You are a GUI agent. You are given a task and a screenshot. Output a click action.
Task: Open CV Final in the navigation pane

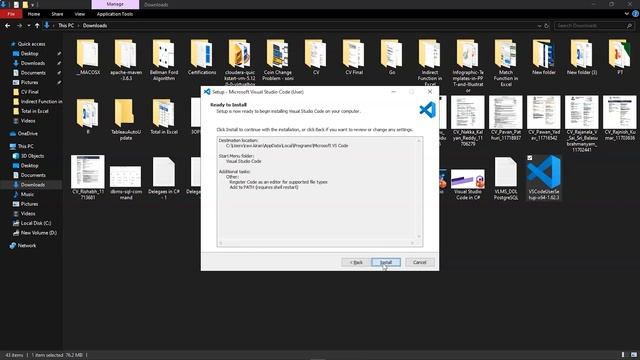[x=29, y=92]
